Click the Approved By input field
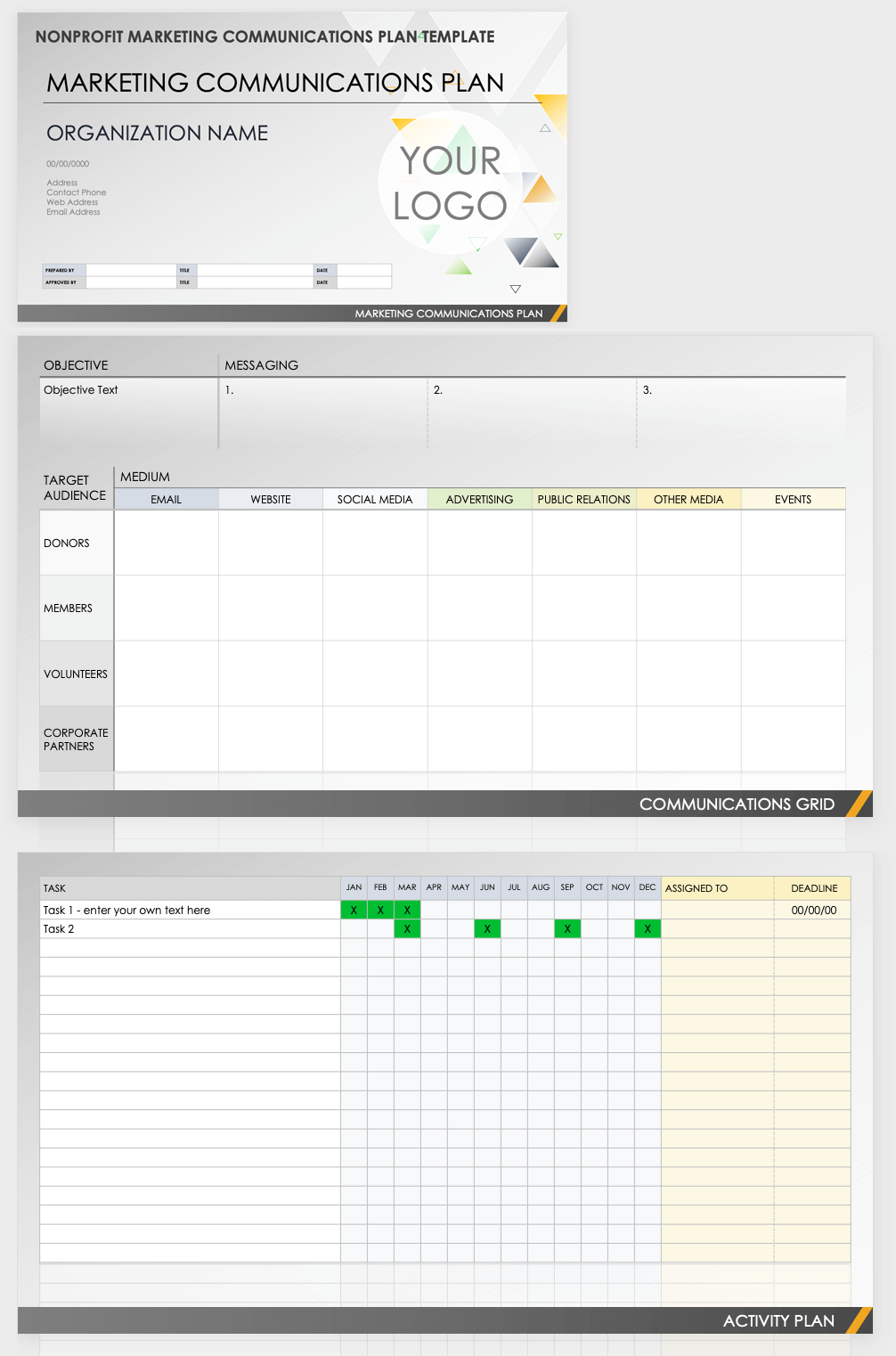 point(131,282)
